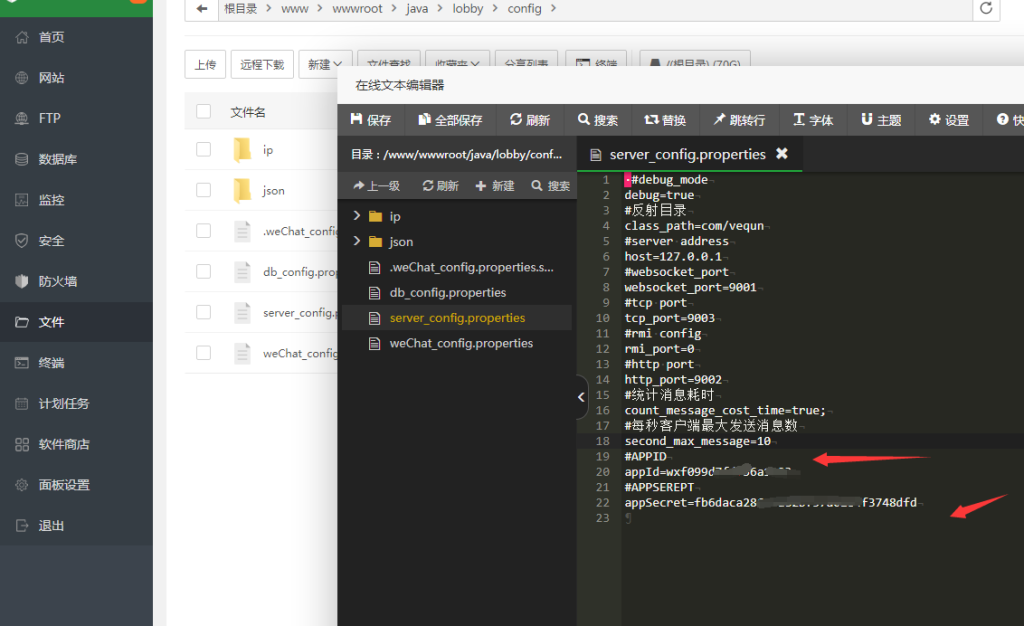This screenshot has width=1024, height=626.
Task: Click the Remote Download button
Action: pos(262,64)
